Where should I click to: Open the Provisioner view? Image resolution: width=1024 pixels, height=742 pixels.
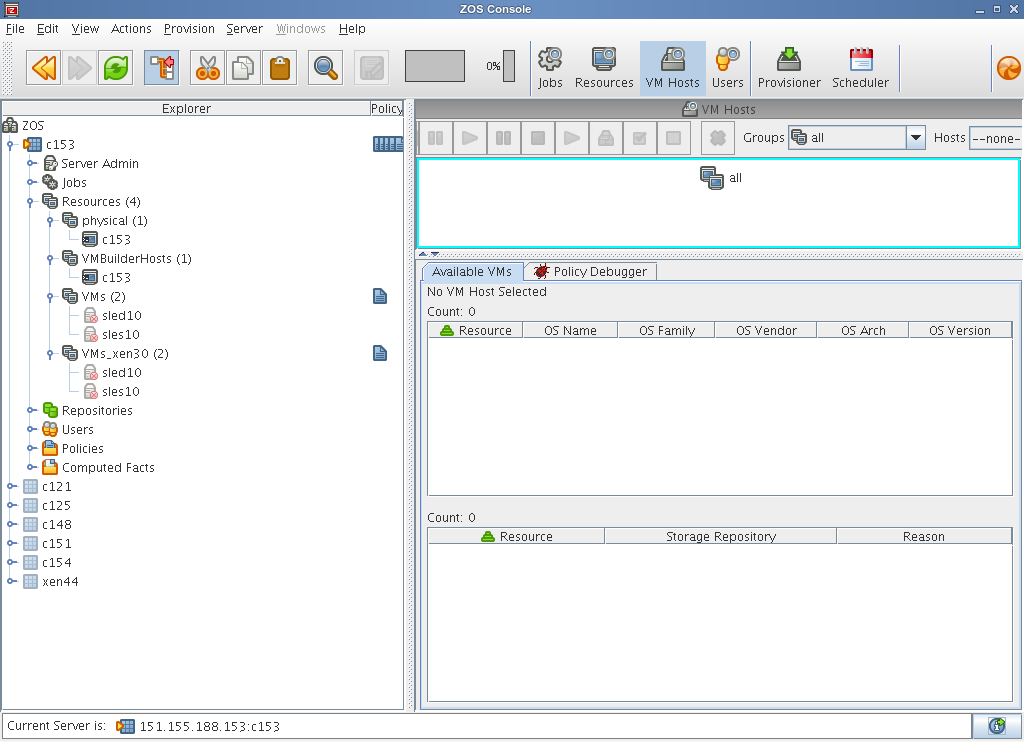click(789, 68)
